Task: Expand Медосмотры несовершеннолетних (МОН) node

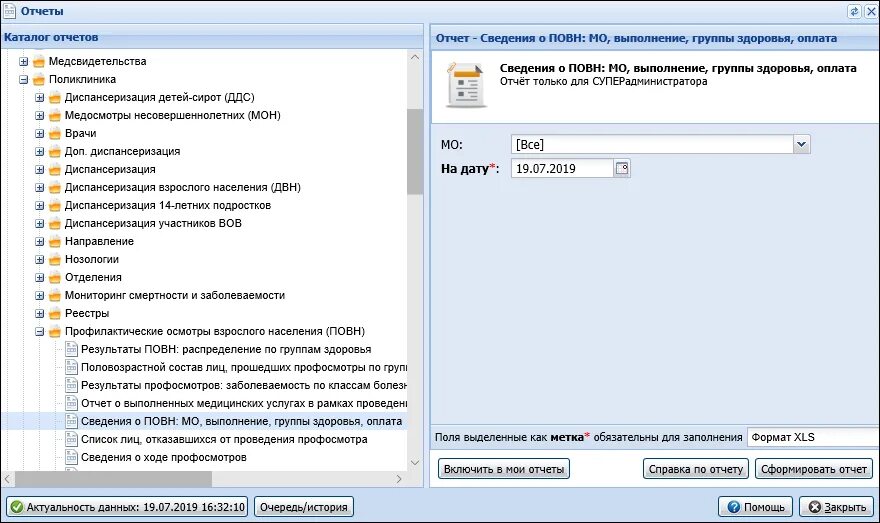Action: (39, 115)
